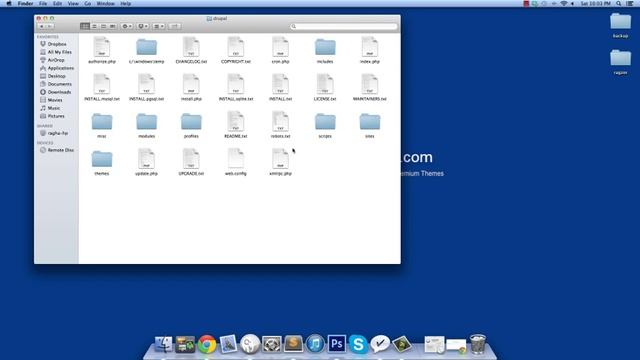The image size is (640, 360).
Task: Select the ragha-hp shared computer
Action: [x=54, y=133]
